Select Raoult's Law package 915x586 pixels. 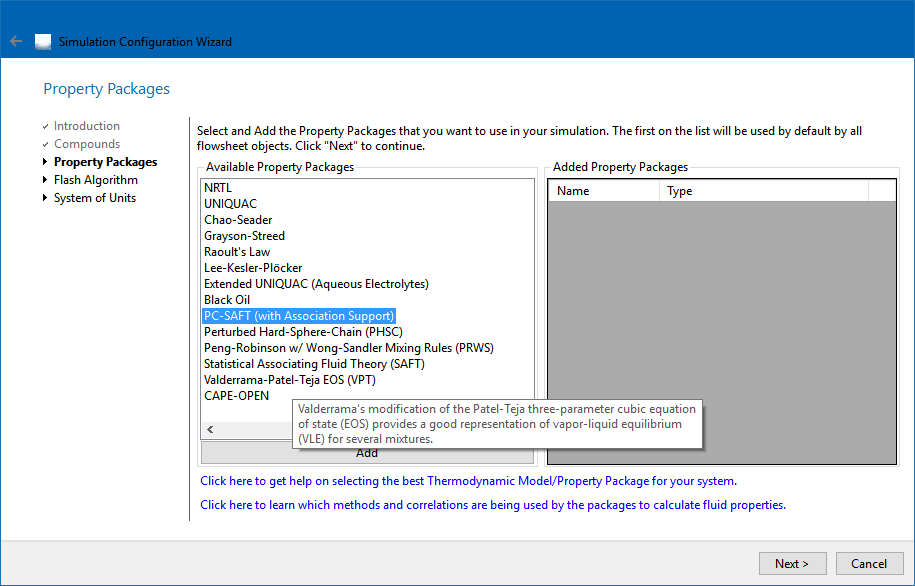(237, 252)
